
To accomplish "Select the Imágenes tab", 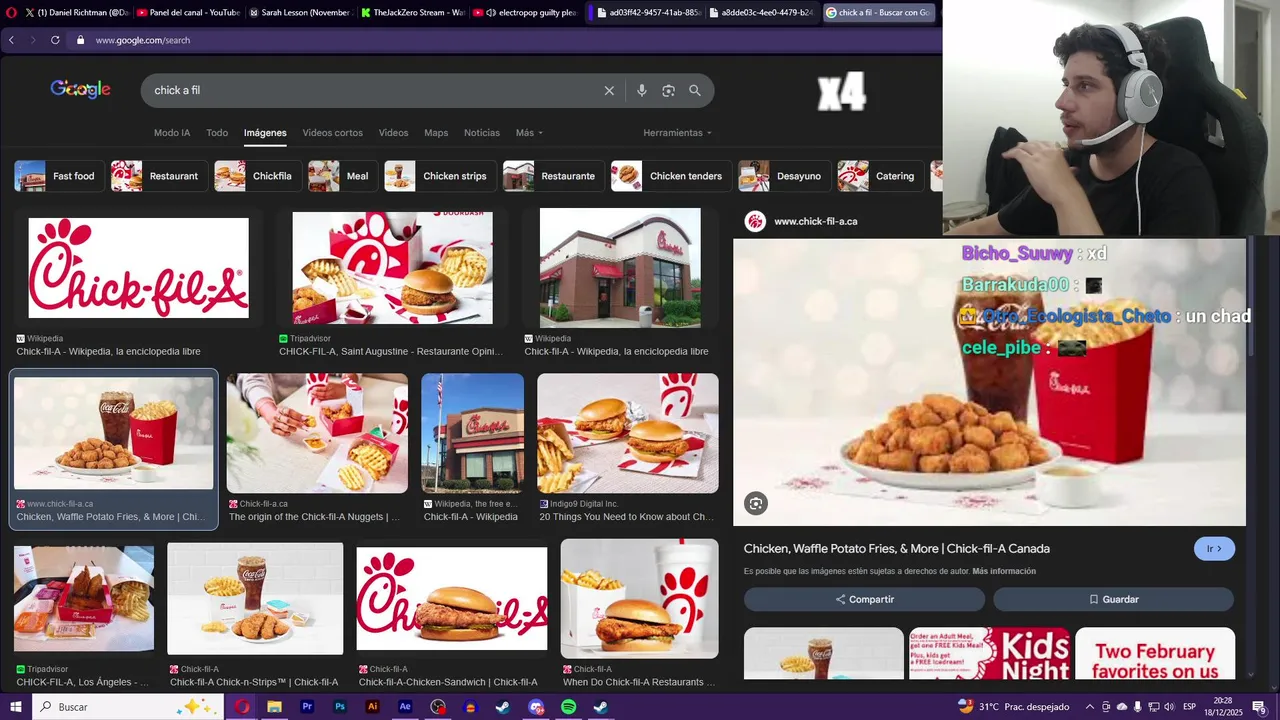I will pos(265,133).
